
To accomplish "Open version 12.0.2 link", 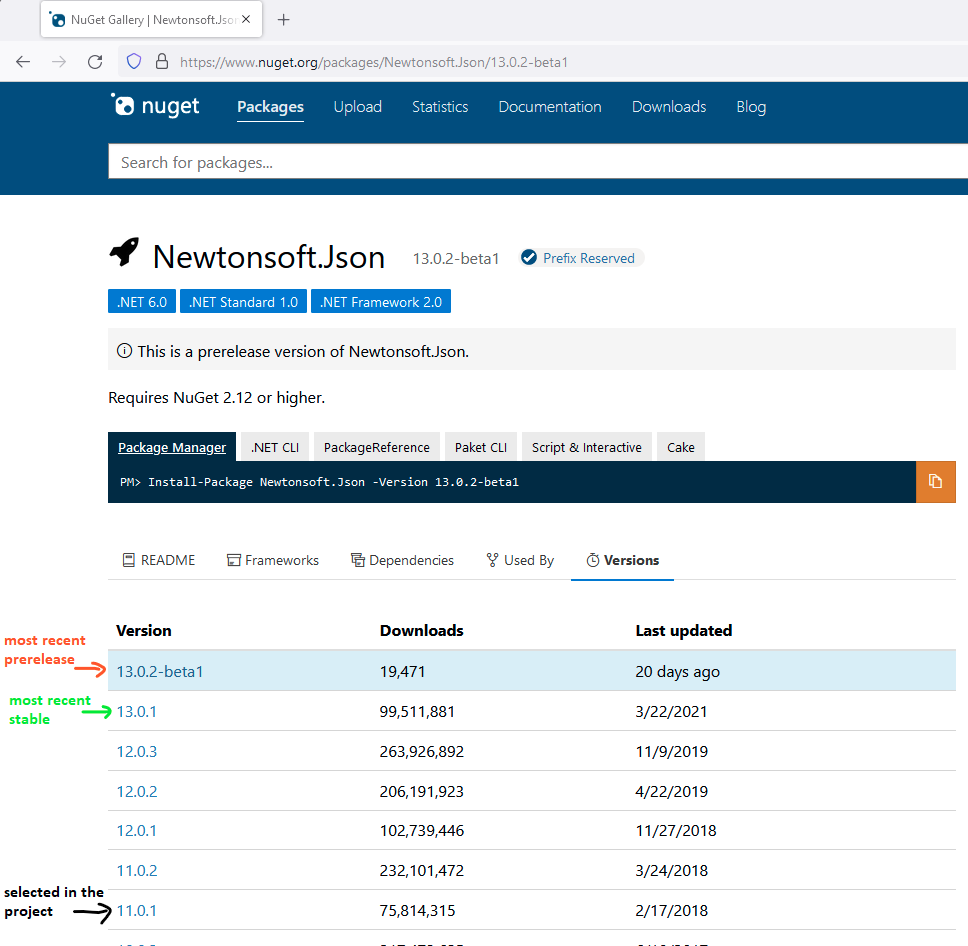I will (136, 791).
